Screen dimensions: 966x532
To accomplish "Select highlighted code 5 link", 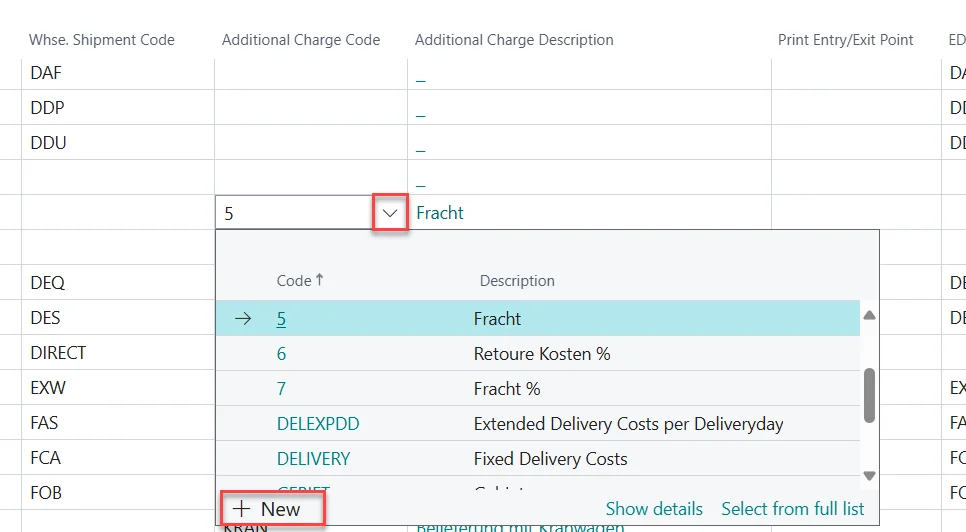I will click(x=281, y=319).
